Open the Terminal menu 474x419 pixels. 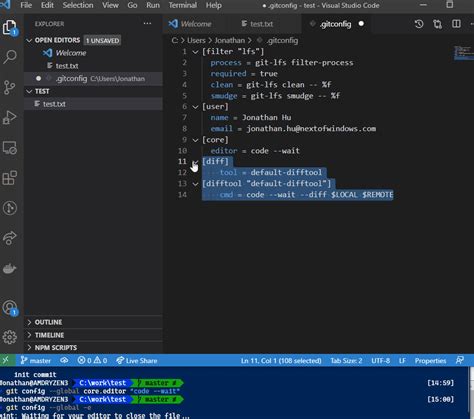183,5
